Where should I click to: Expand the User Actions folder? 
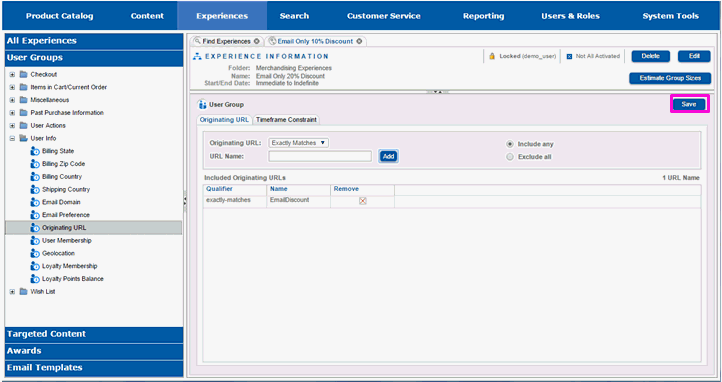(12, 126)
